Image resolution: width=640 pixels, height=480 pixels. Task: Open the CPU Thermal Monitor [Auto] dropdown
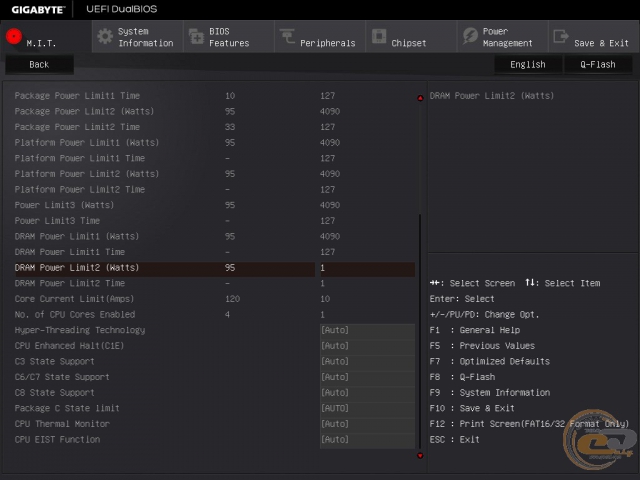pyautogui.click(x=367, y=424)
